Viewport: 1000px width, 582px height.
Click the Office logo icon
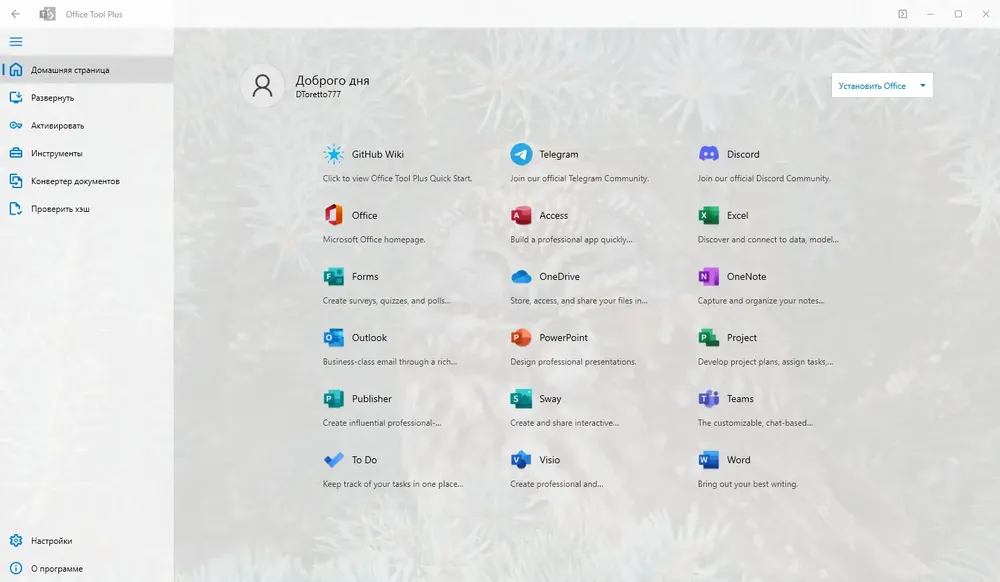(334, 215)
